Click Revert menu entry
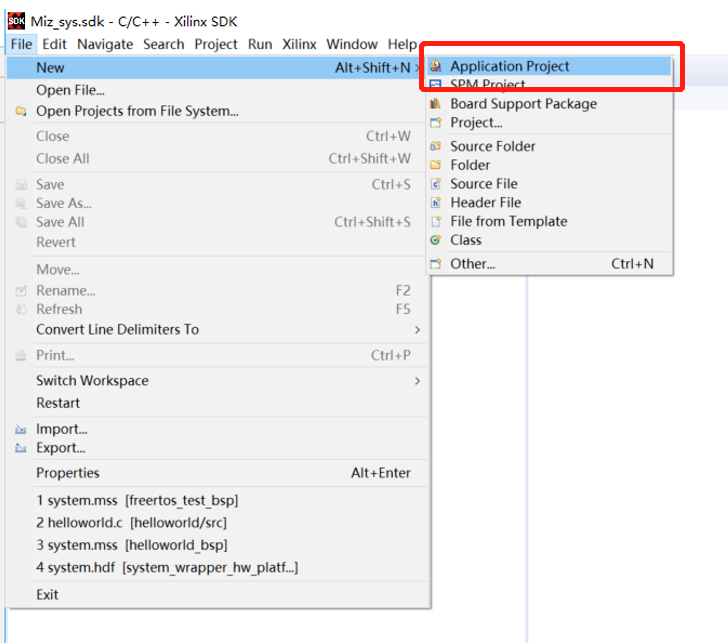Screen dimensions: 728x643 (217, 242)
